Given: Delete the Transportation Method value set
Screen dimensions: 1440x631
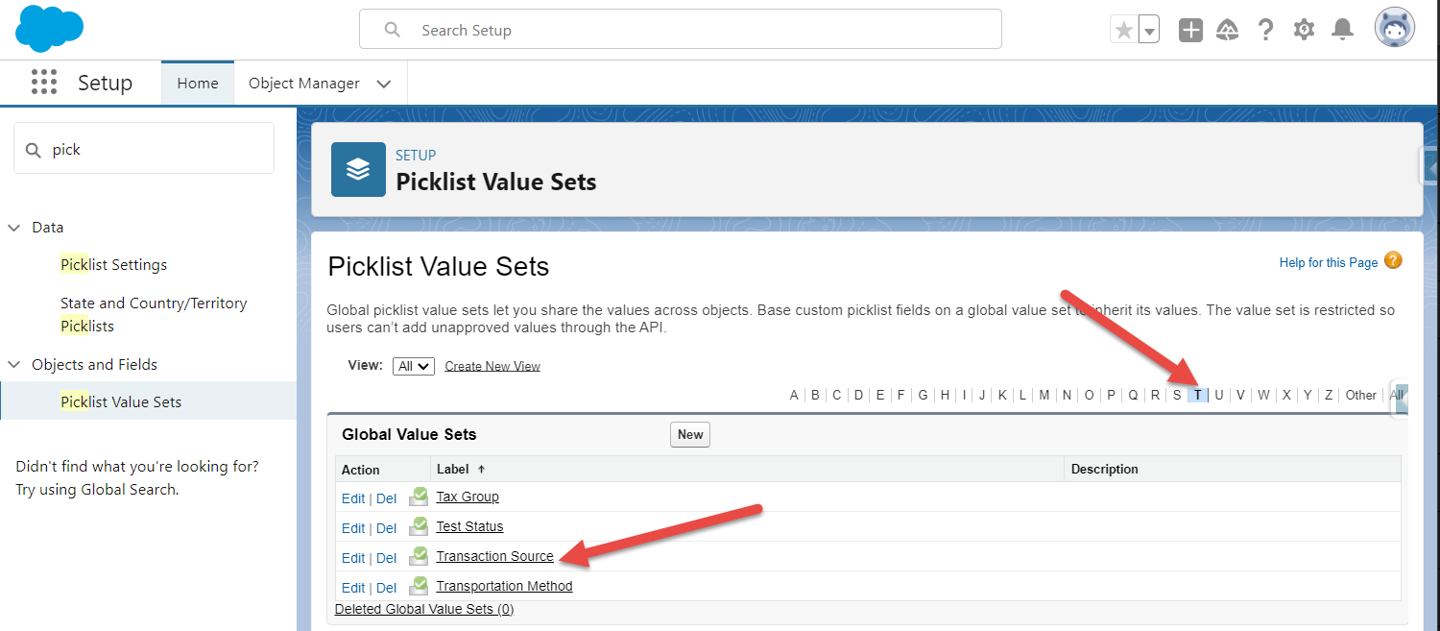Looking at the screenshot, I should coord(386,588).
